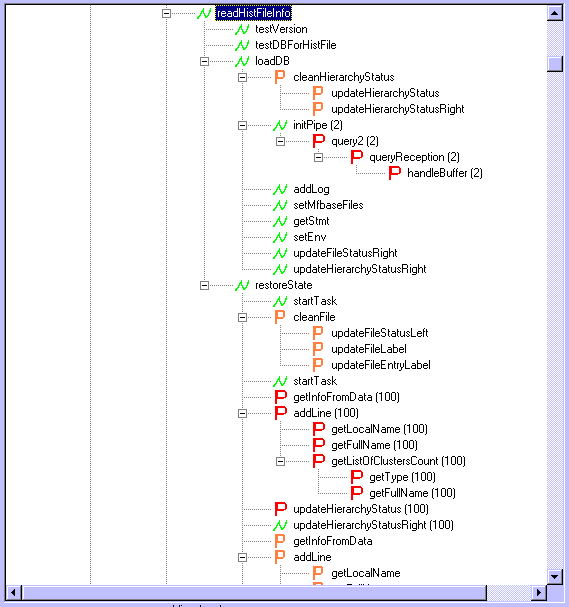Collapse the readHistFileInfo node
Screen dimensions: 569x607
click(x=166, y=14)
